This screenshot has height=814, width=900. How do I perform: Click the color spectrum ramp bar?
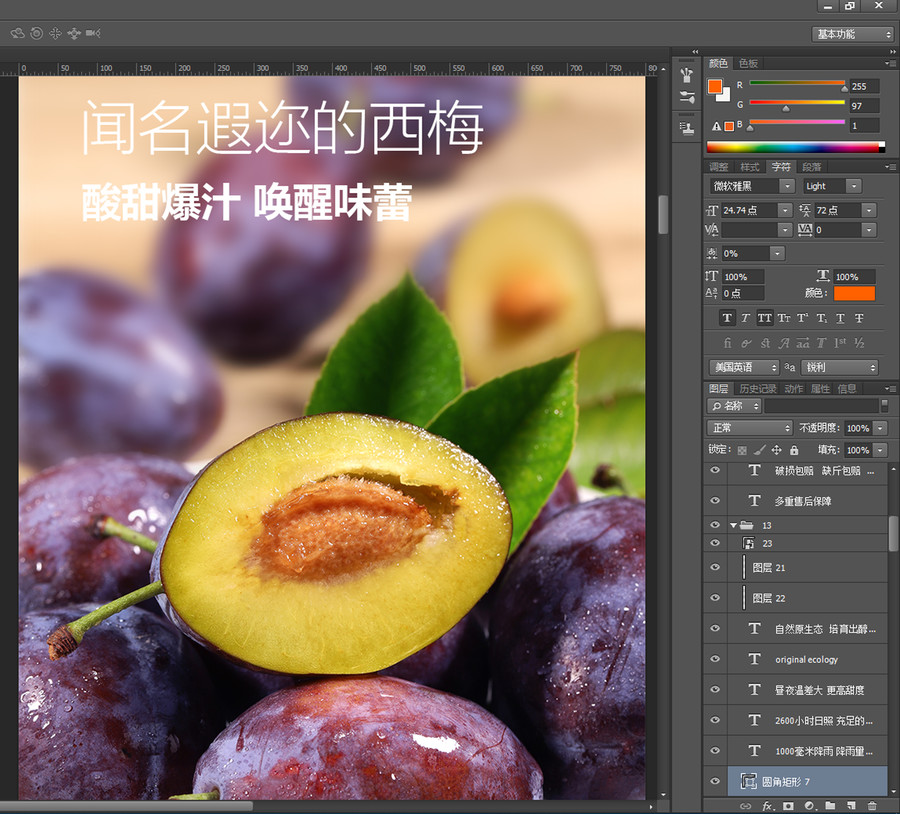click(x=795, y=147)
